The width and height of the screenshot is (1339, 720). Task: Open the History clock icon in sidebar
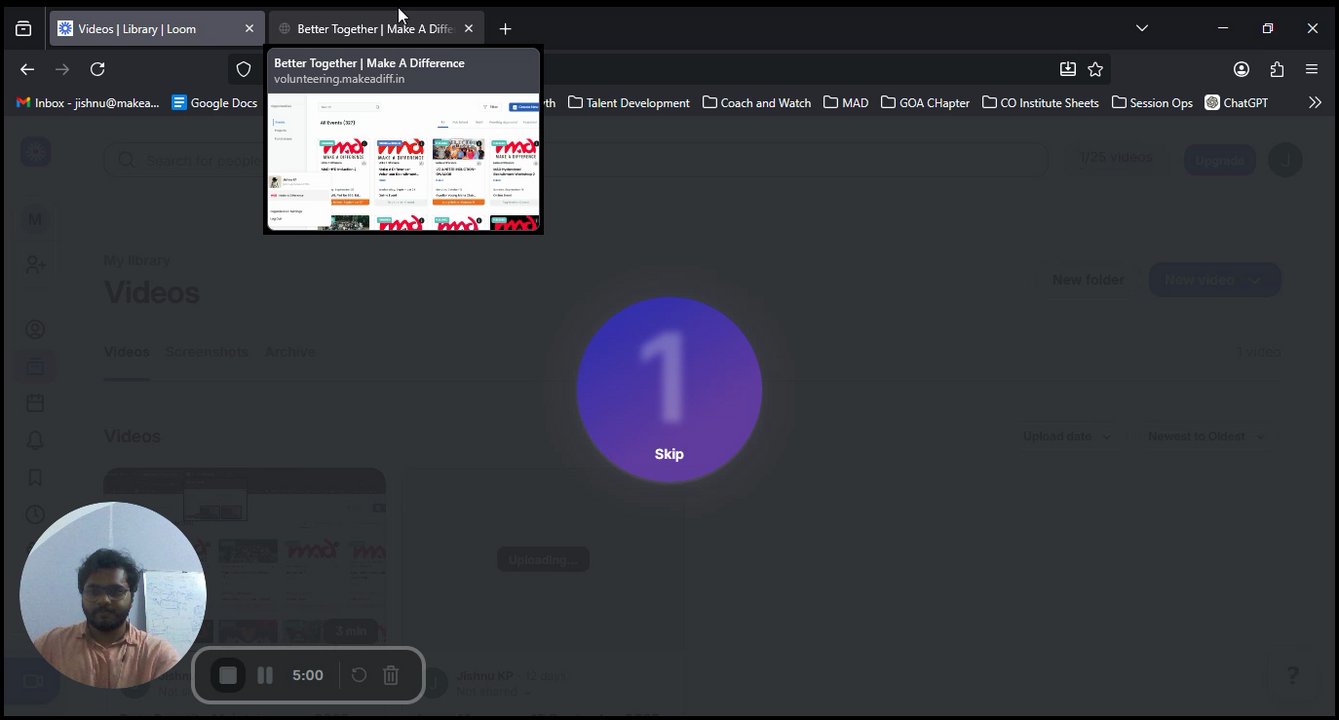click(35, 515)
